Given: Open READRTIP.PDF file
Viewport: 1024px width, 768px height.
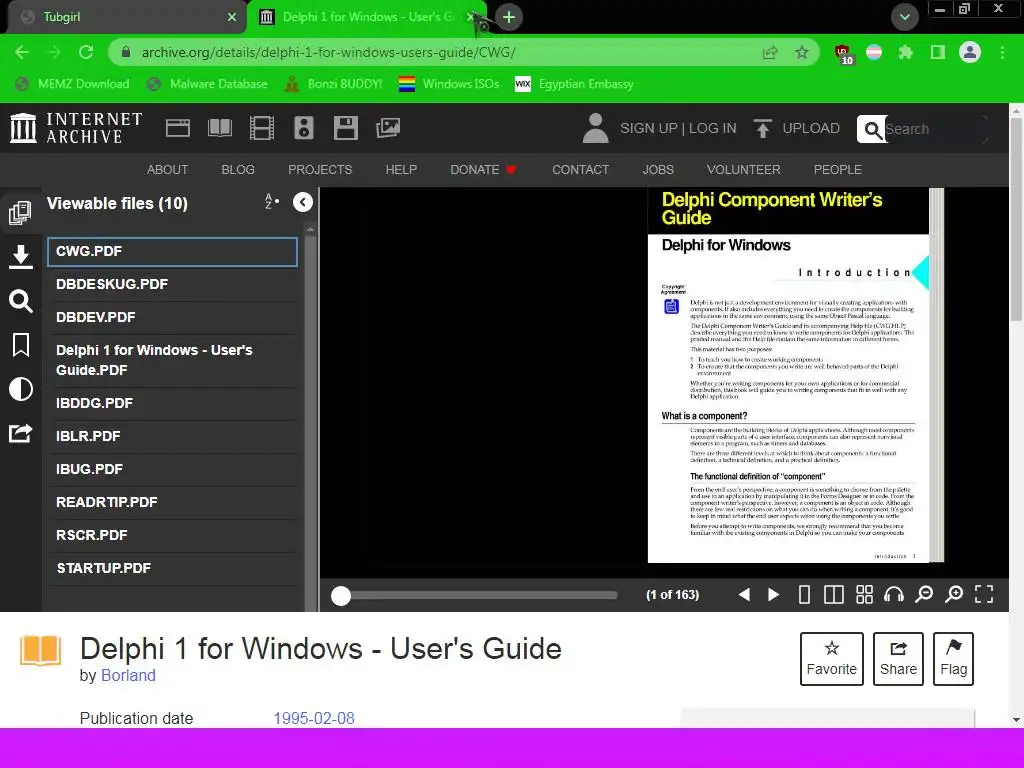Looking at the screenshot, I should pos(172,502).
